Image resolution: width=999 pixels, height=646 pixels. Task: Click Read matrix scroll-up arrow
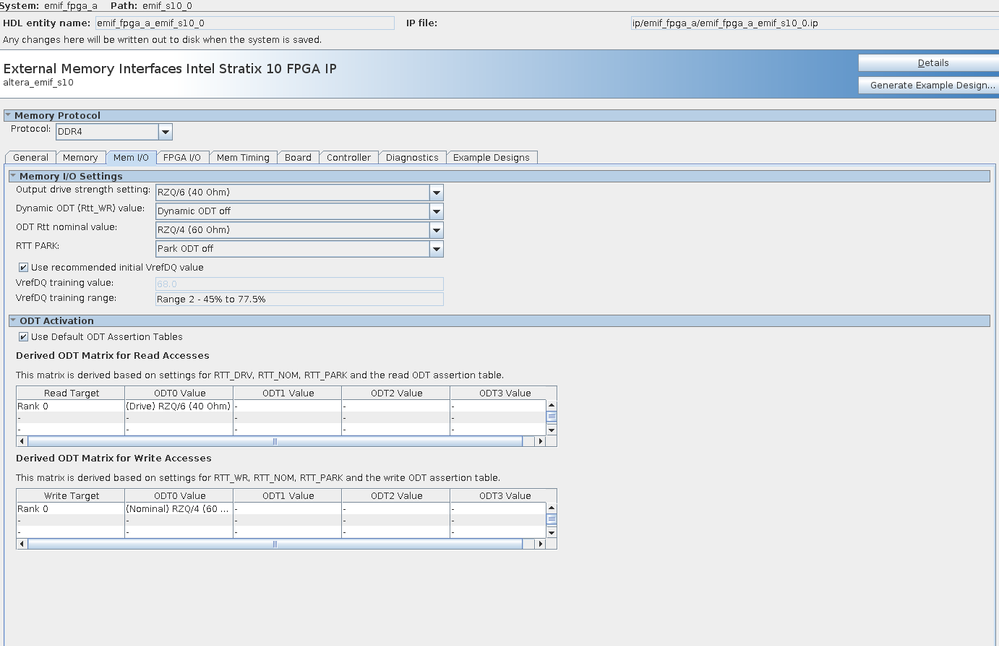552,405
